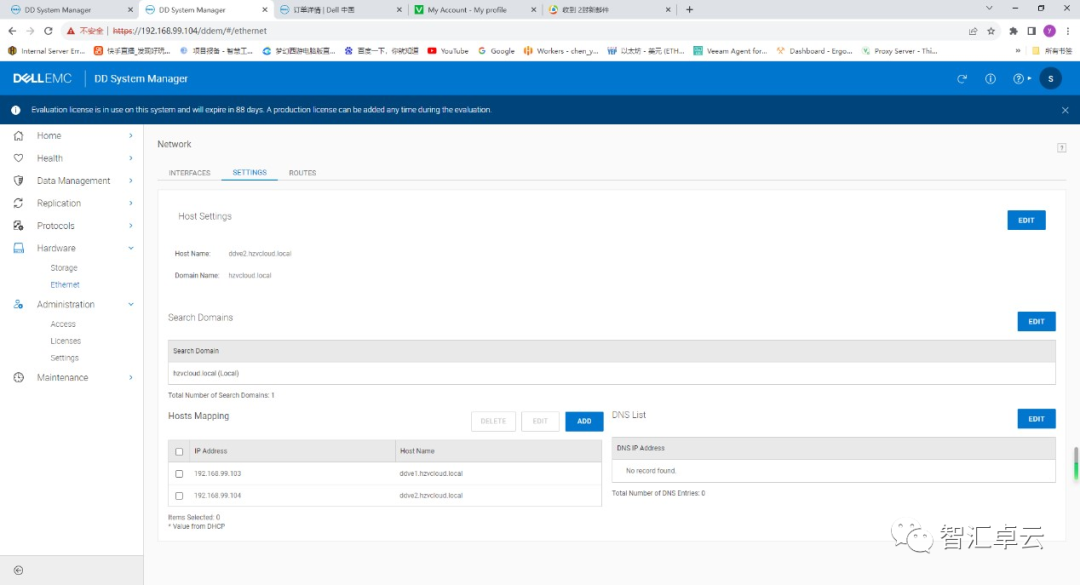The image size is (1080, 585).
Task: Click the Hosts Mapping Edit button
Action: tap(540, 421)
